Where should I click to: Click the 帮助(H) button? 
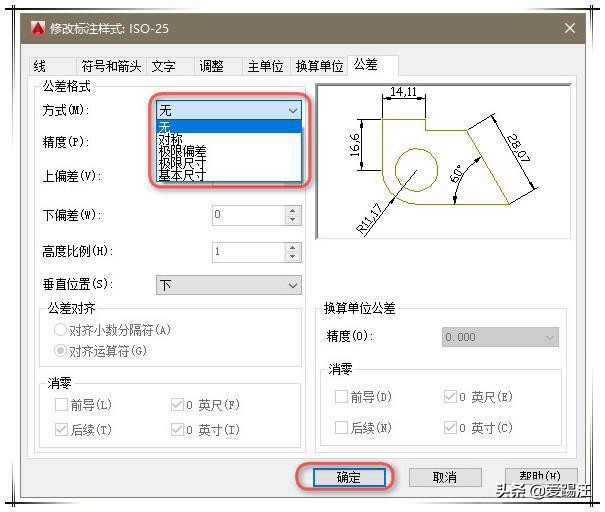[x=541, y=475]
